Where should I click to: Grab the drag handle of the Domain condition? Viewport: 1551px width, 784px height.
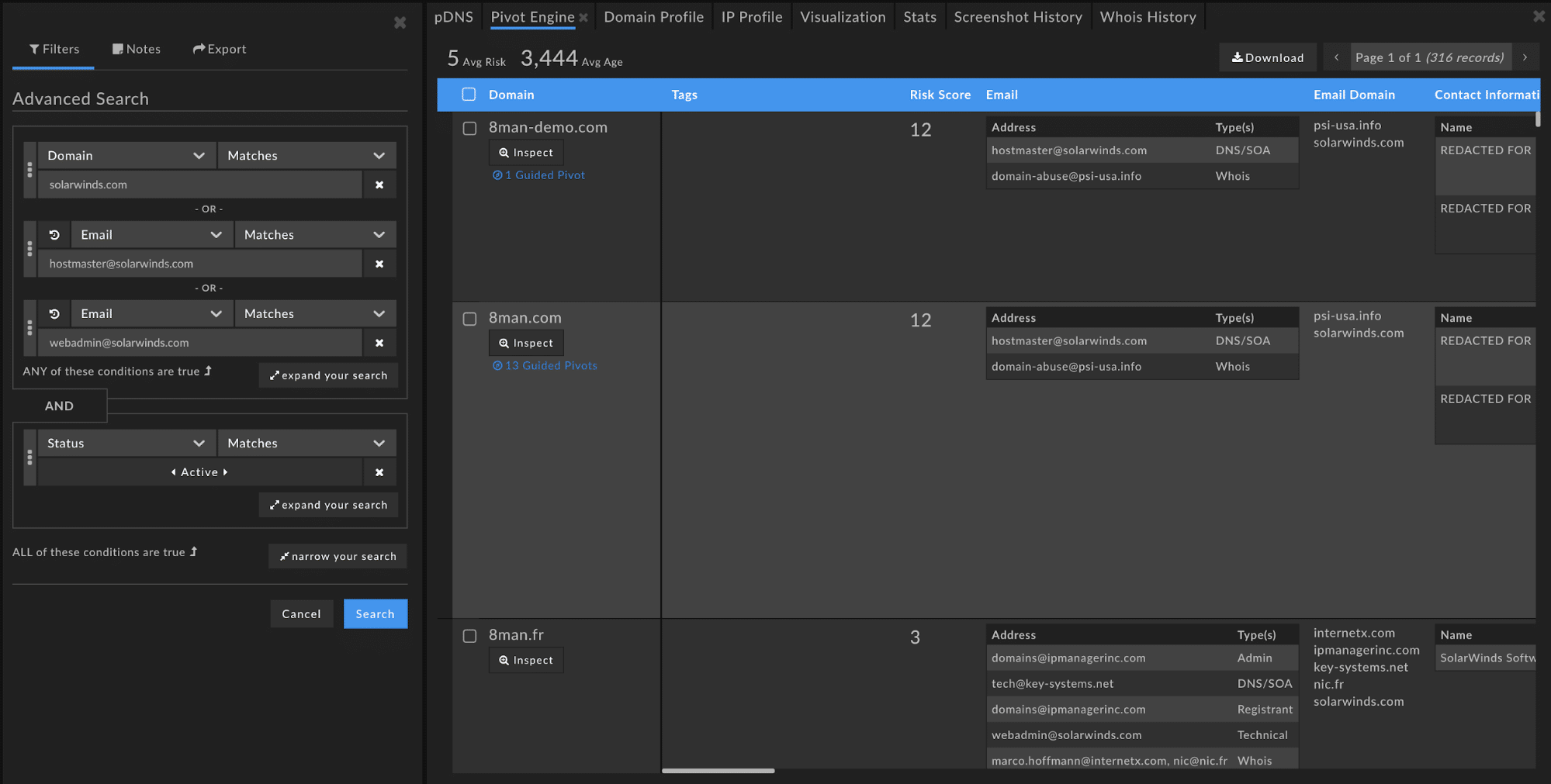pyautogui.click(x=30, y=169)
